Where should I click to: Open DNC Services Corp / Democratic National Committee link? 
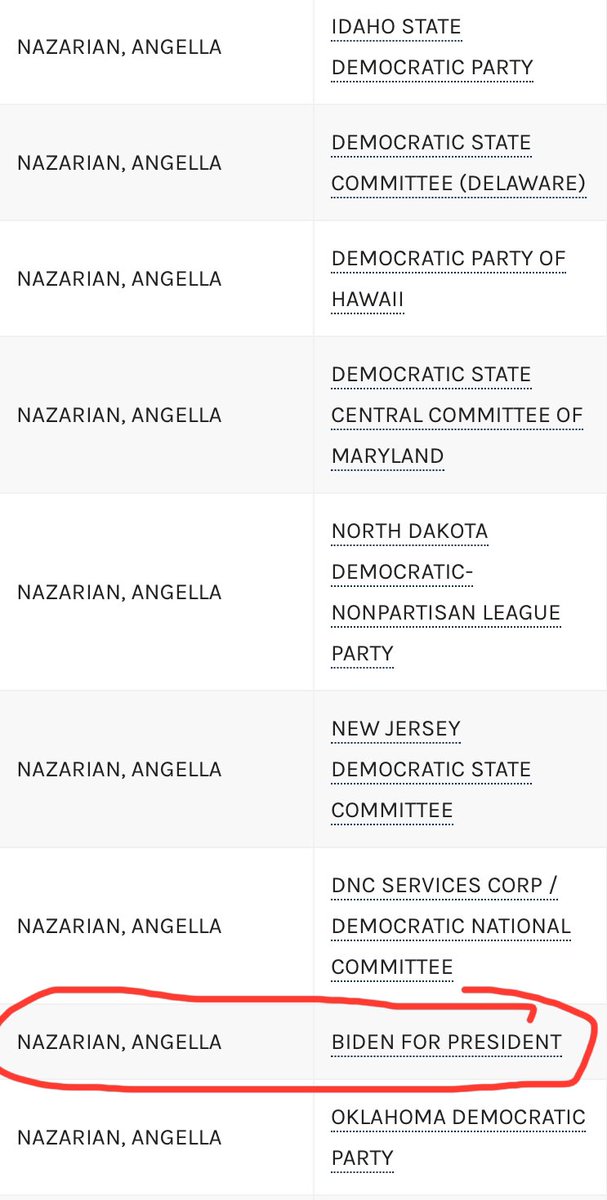click(x=450, y=927)
